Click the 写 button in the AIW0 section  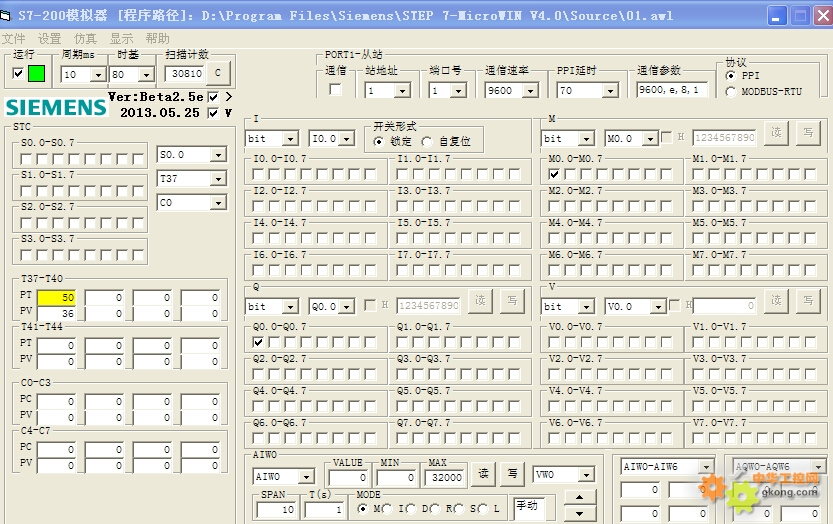(512, 473)
